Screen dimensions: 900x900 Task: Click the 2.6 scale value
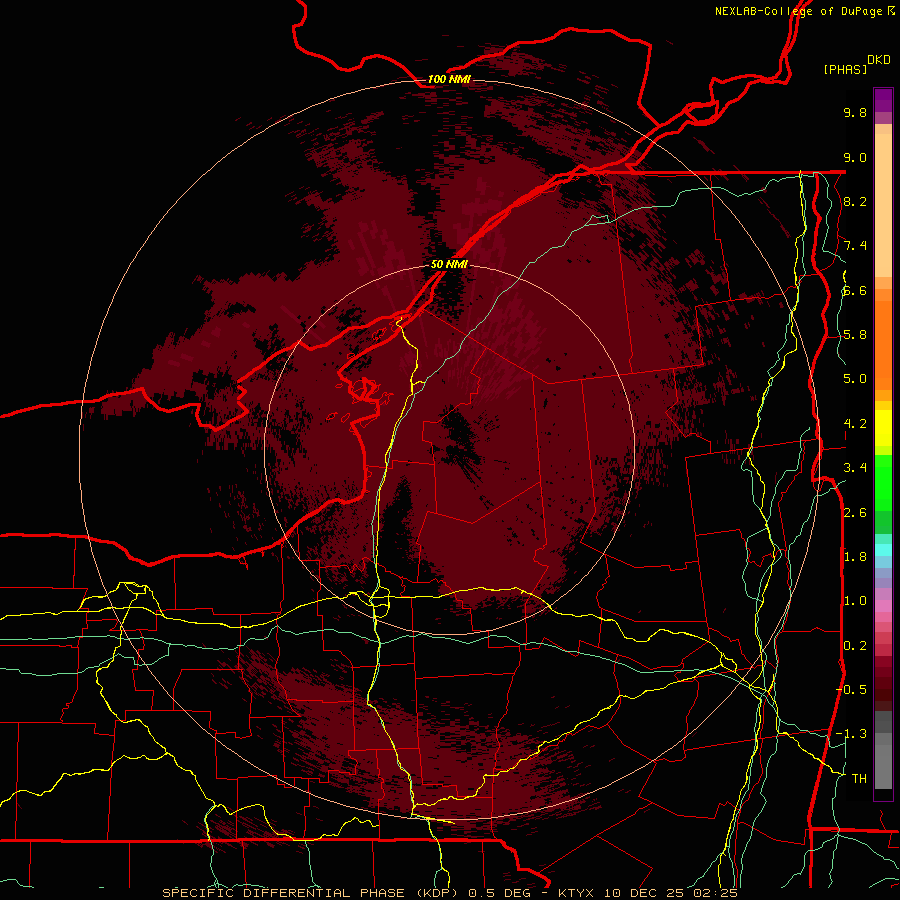pos(855,513)
